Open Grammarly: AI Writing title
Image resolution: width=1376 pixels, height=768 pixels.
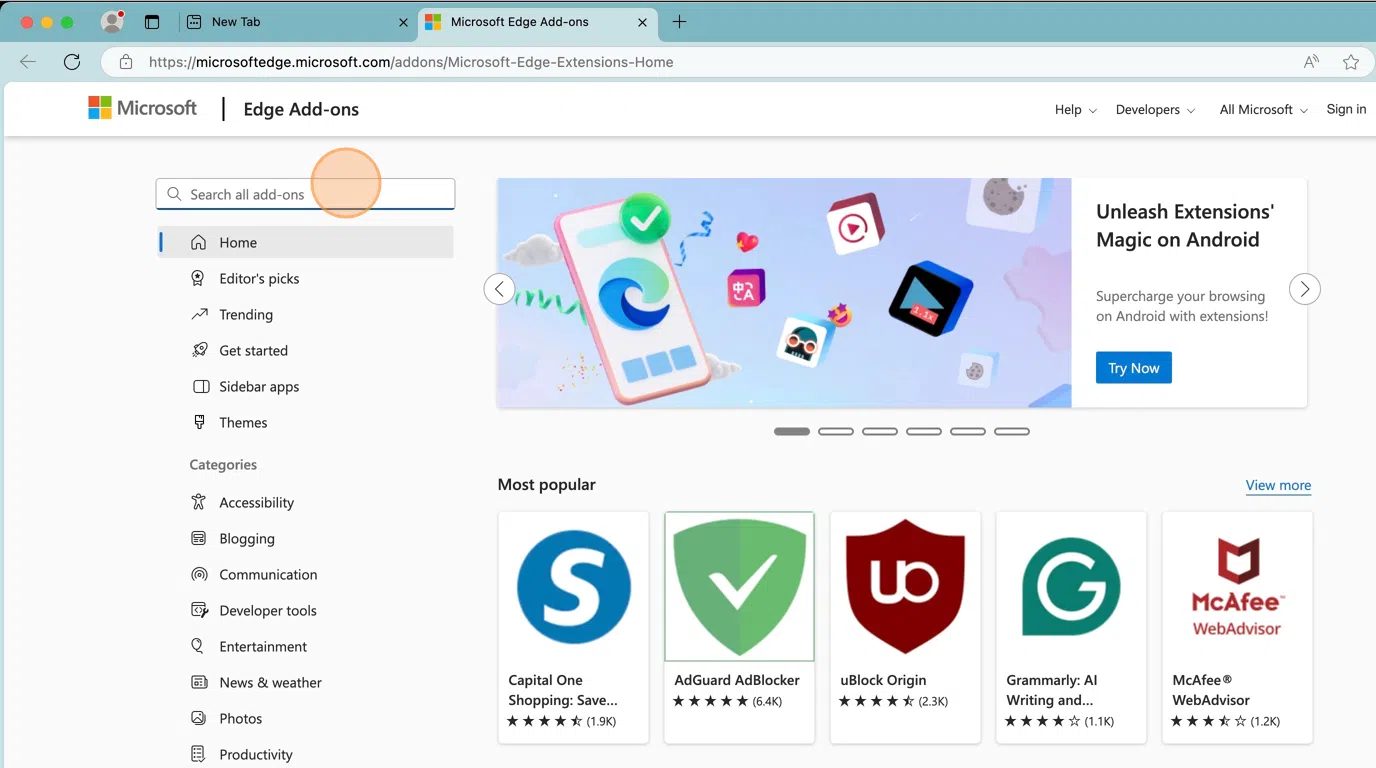[1052, 690]
